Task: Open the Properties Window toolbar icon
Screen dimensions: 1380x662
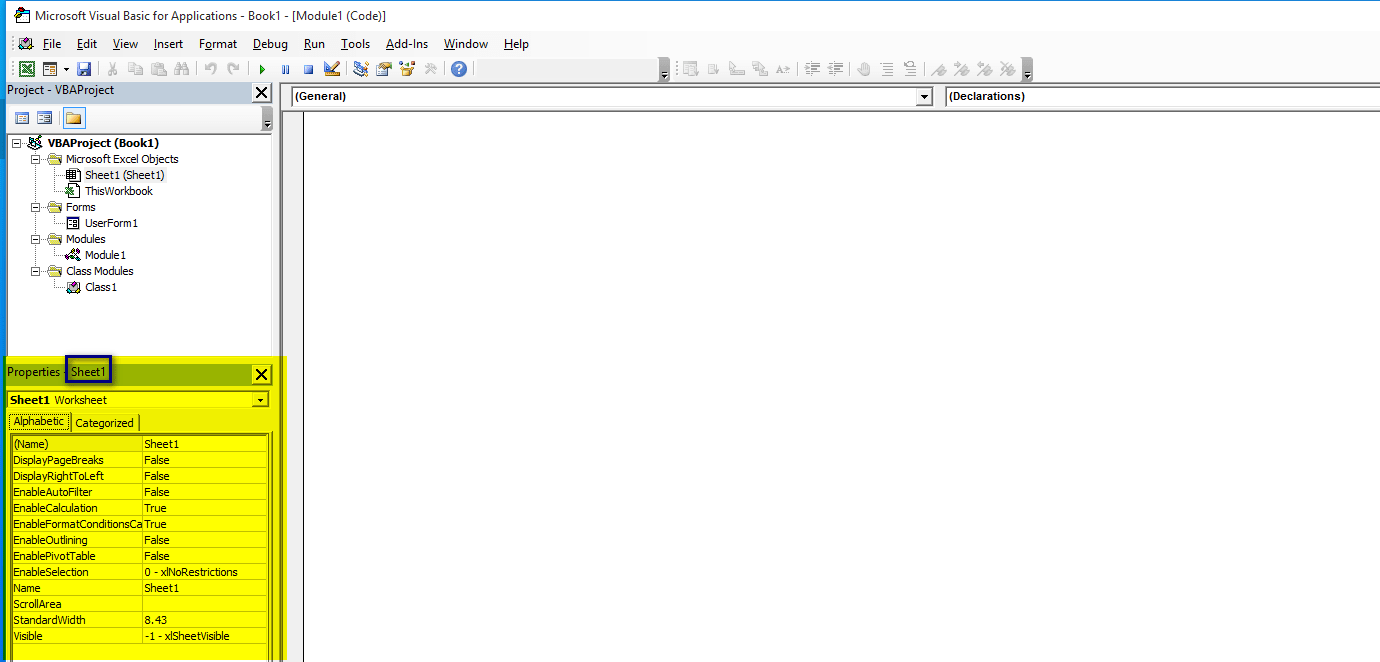Action: 384,69
